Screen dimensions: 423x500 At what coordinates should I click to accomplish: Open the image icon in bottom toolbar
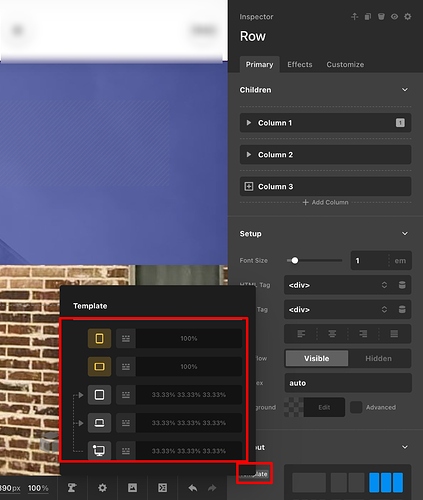[132, 488]
